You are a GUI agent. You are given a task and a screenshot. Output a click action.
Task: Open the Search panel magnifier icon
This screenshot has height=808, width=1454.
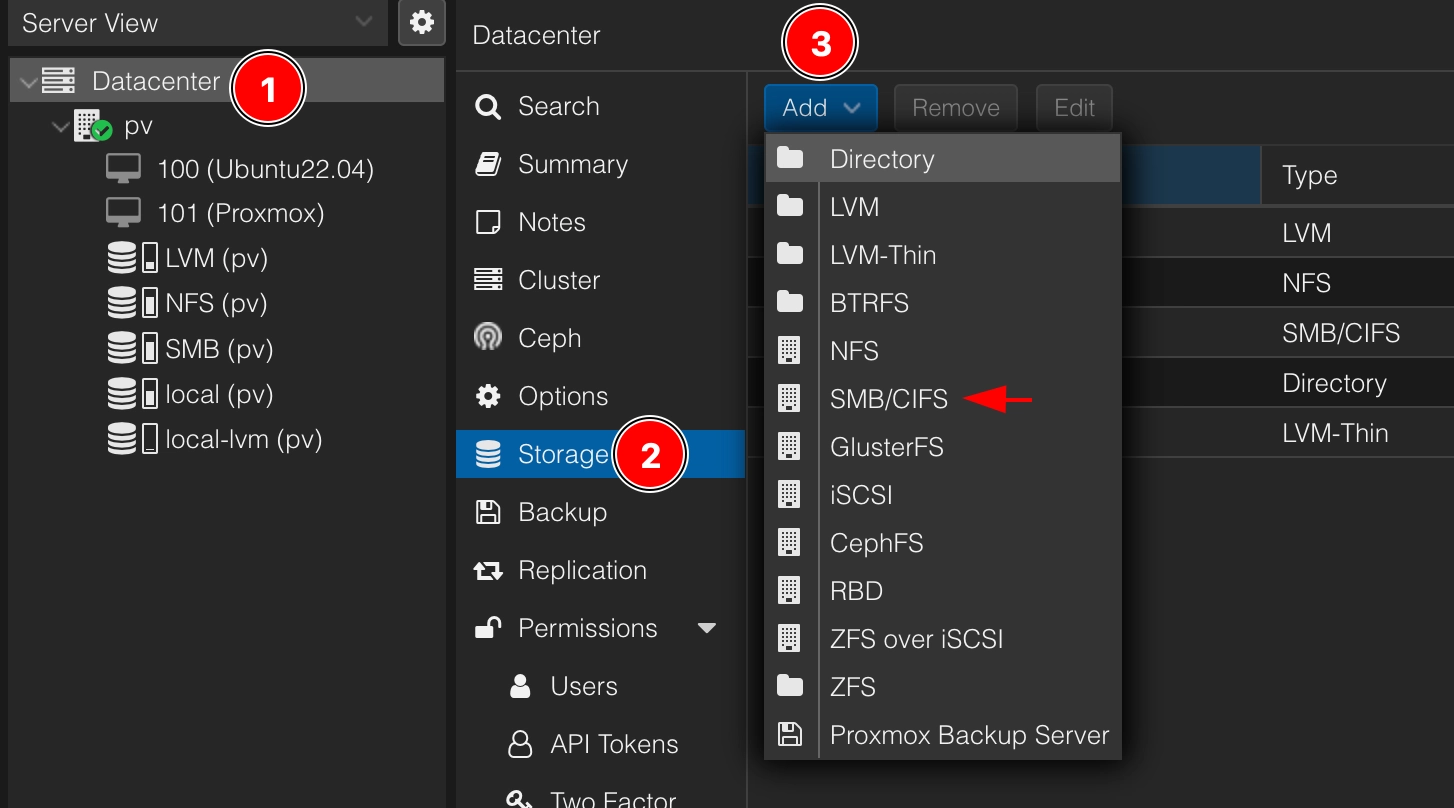click(488, 107)
